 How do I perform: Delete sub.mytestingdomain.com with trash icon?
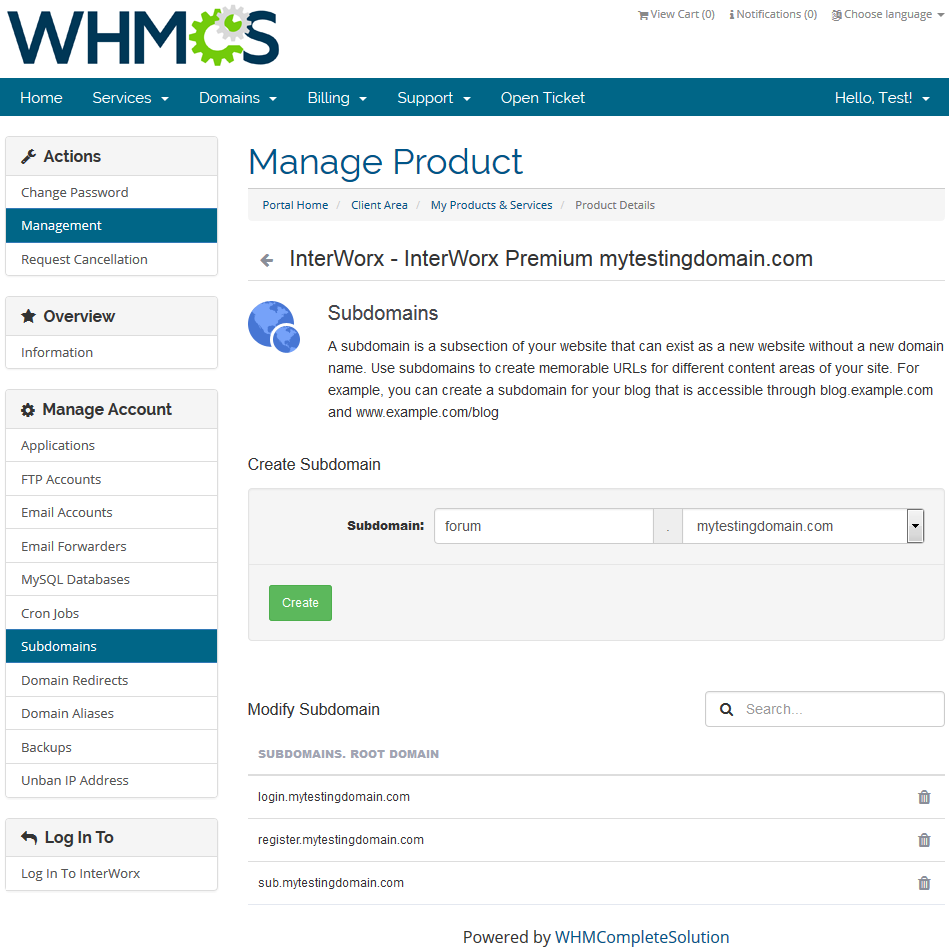pos(924,883)
